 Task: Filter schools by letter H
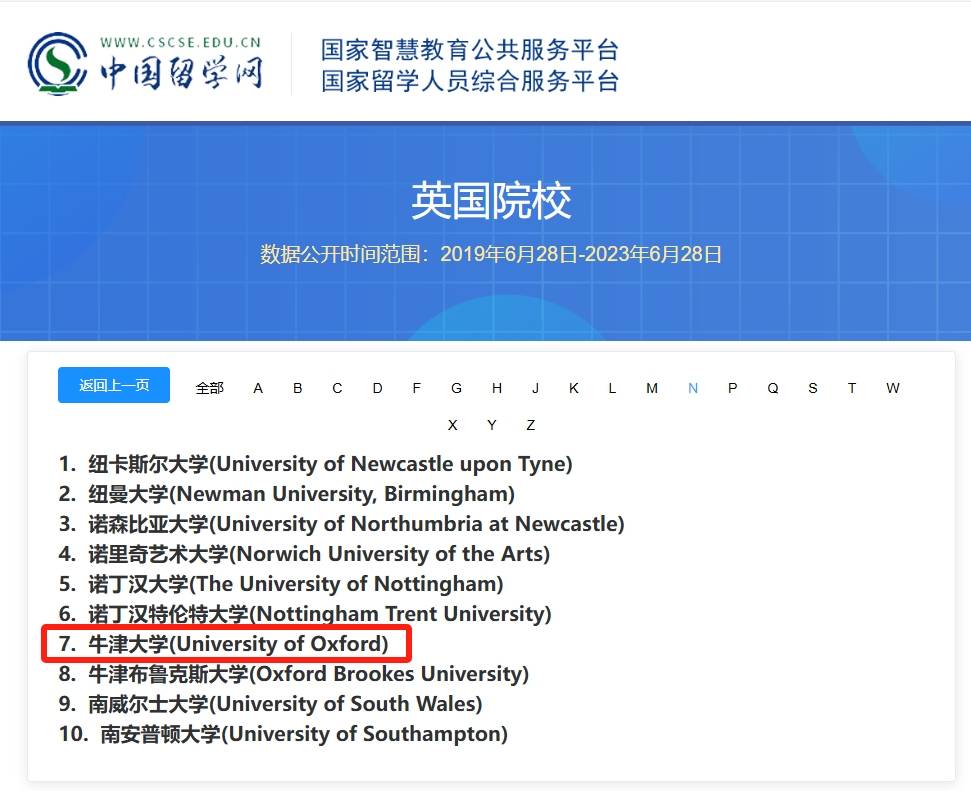(497, 388)
